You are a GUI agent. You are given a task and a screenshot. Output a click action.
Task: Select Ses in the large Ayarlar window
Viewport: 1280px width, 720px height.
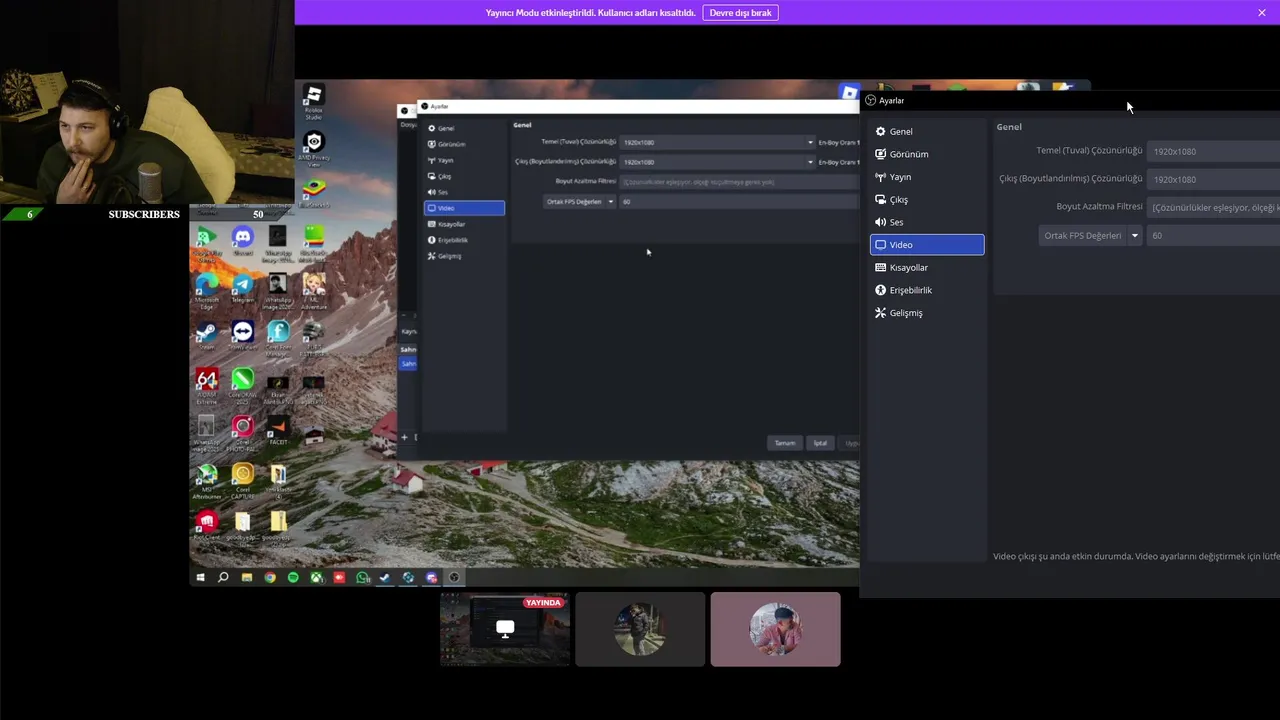[926, 222]
